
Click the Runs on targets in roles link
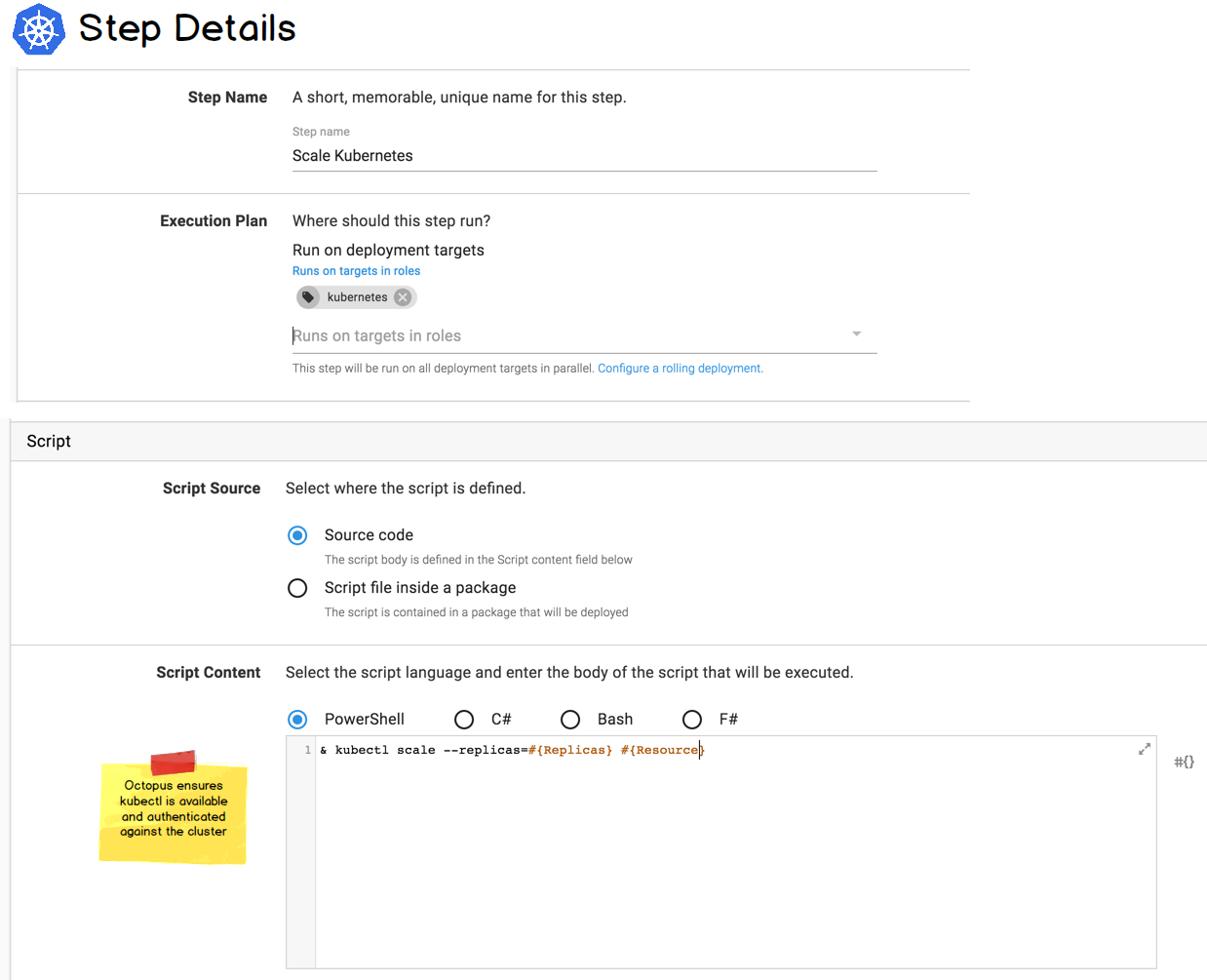356,270
